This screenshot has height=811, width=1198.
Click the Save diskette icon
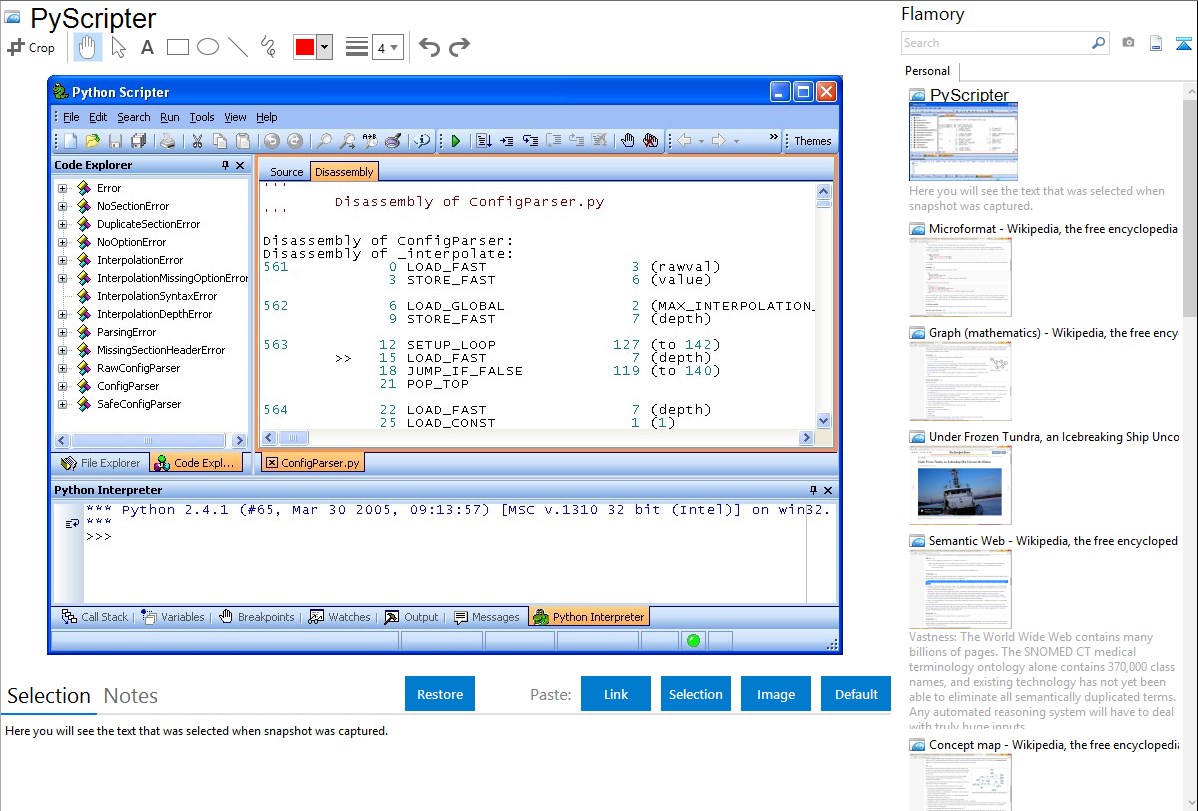(x=115, y=141)
